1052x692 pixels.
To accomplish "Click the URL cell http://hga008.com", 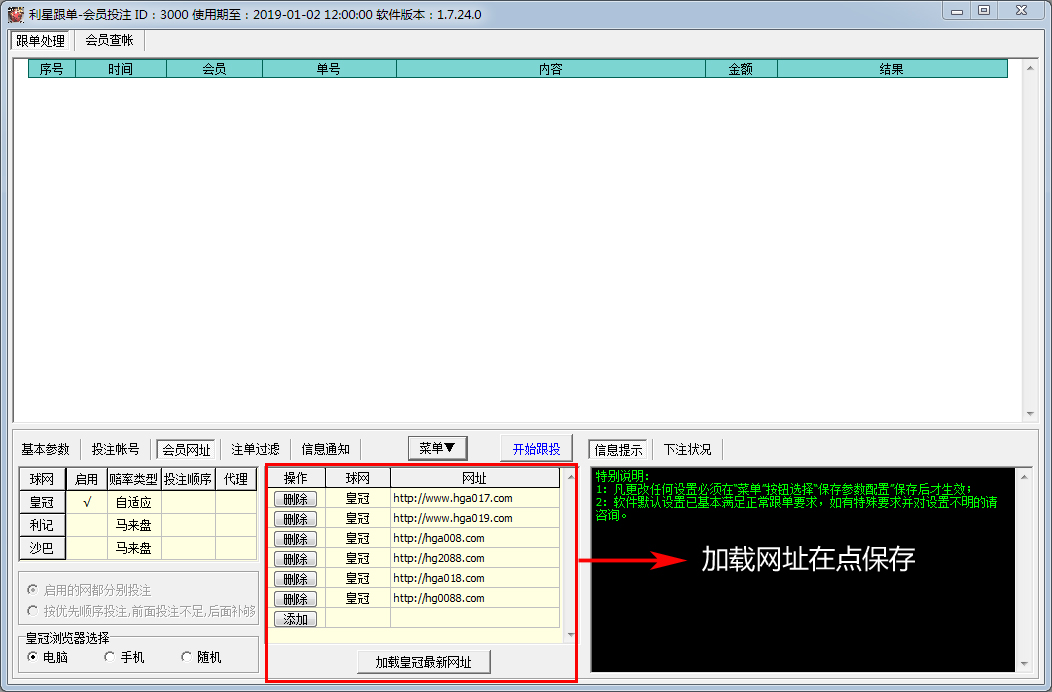I will point(474,538).
